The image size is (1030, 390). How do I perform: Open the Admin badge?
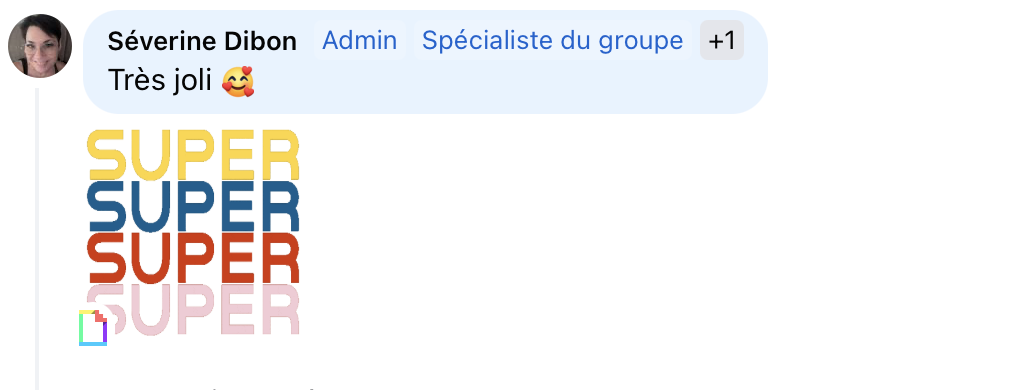[359, 41]
